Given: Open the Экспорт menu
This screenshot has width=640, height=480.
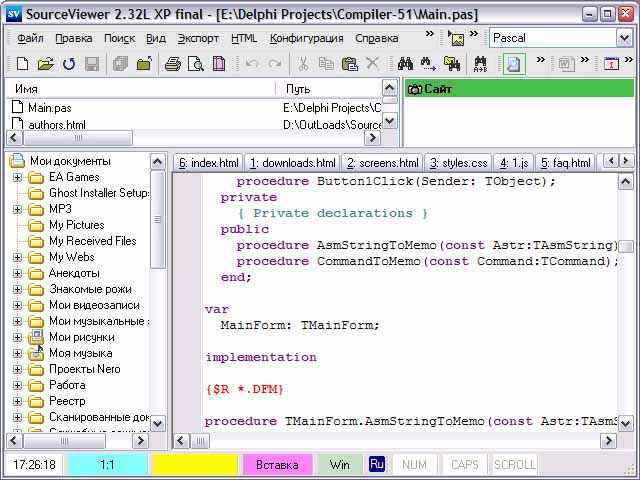Looking at the screenshot, I should [x=198, y=38].
